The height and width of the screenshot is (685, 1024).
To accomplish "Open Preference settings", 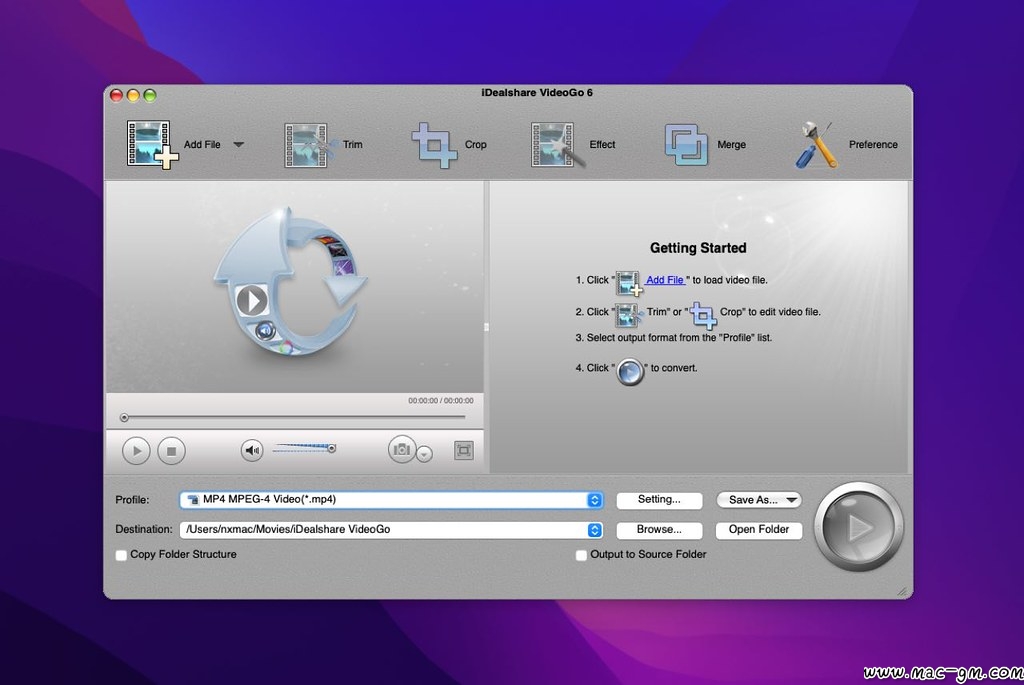I will click(x=846, y=145).
